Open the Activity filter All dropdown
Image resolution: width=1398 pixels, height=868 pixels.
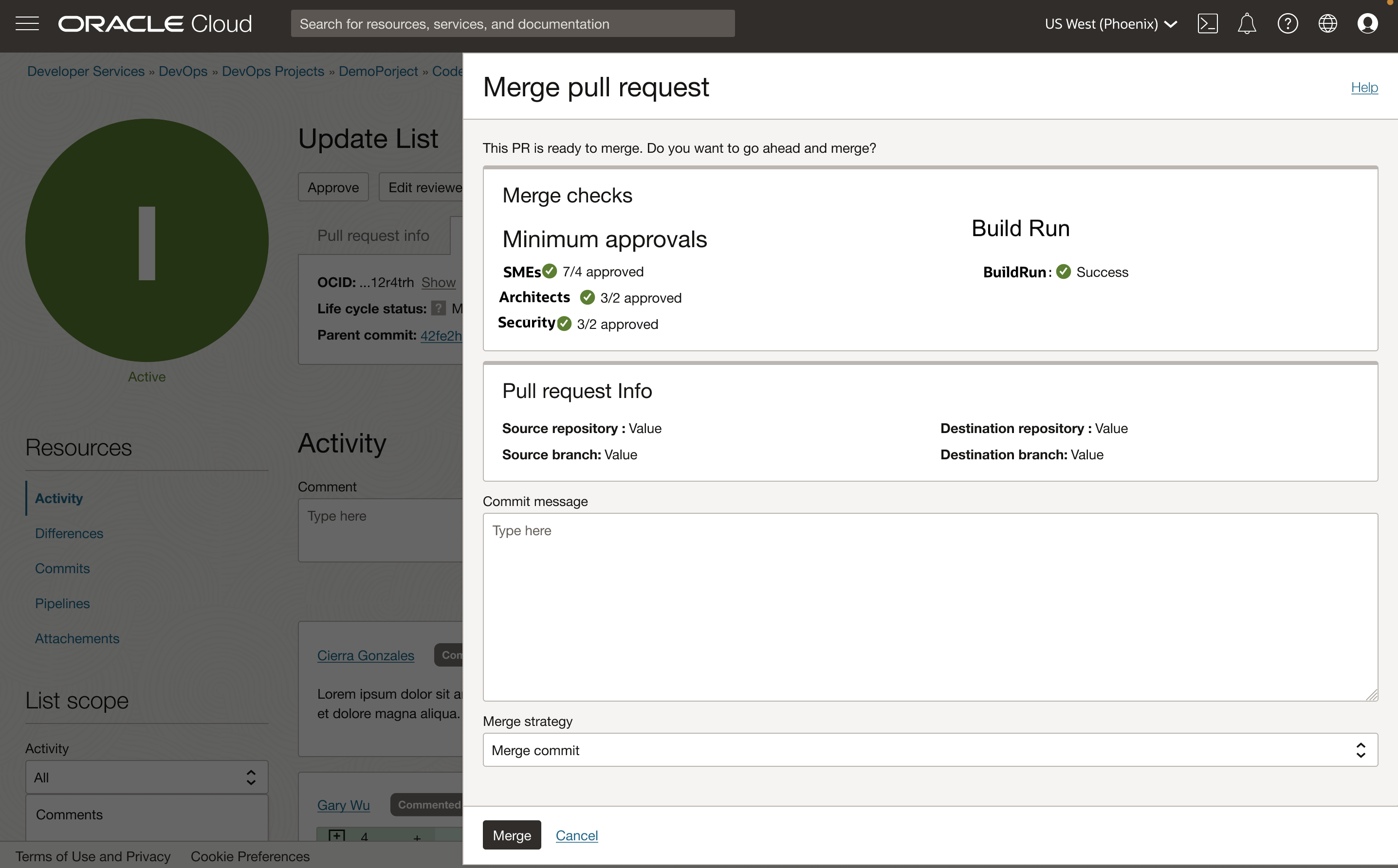click(x=146, y=777)
